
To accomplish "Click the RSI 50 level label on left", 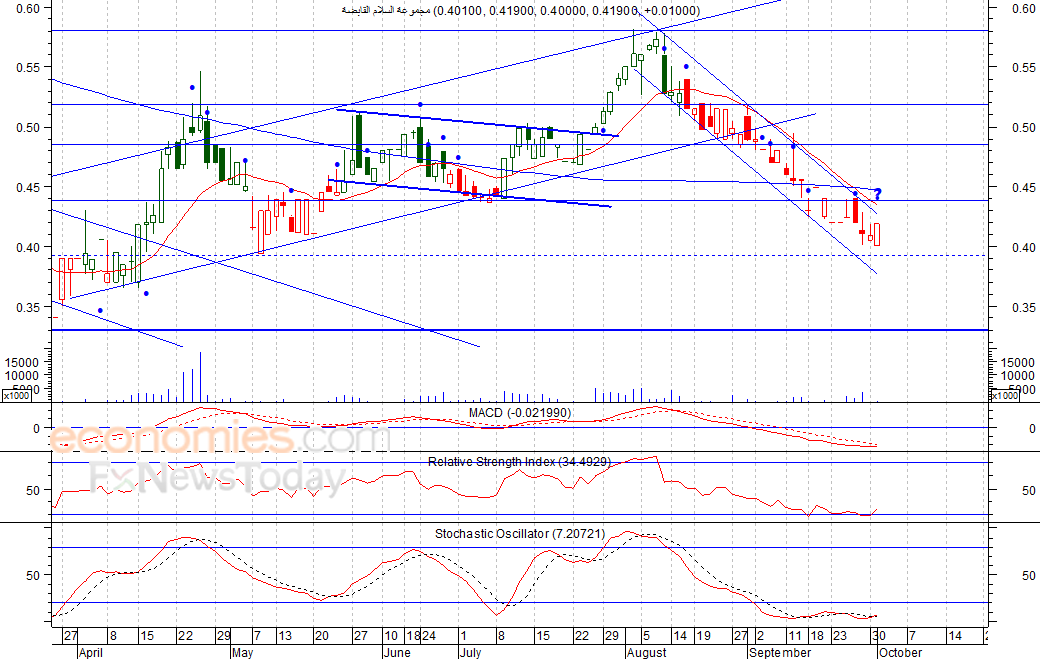I will coord(33,491).
